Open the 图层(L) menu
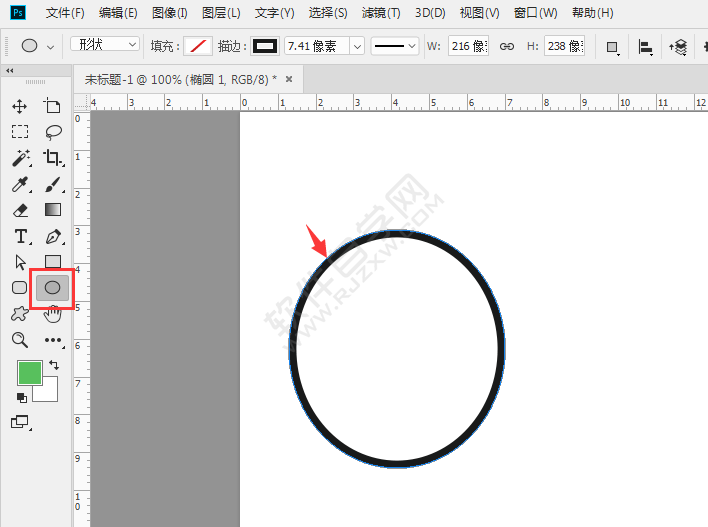The height and width of the screenshot is (527, 708). 221,13
